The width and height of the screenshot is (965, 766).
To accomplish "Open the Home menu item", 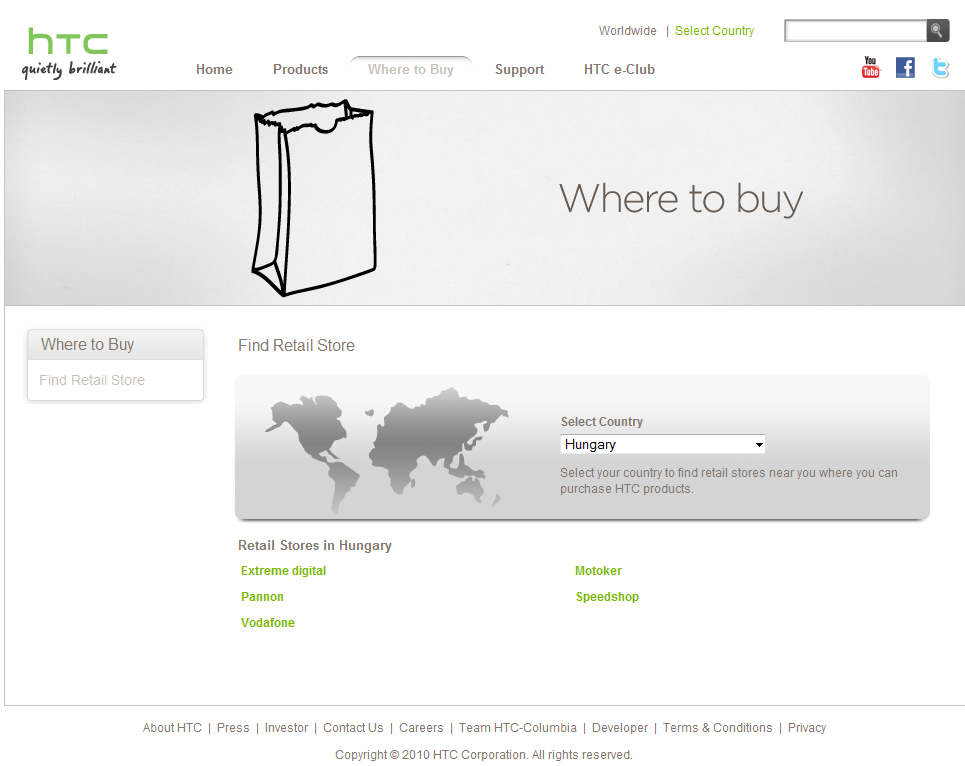I will click(214, 70).
